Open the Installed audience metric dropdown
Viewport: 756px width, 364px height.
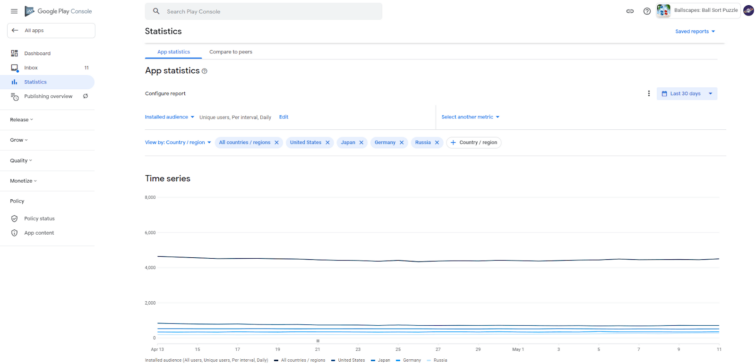click(169, 117)
